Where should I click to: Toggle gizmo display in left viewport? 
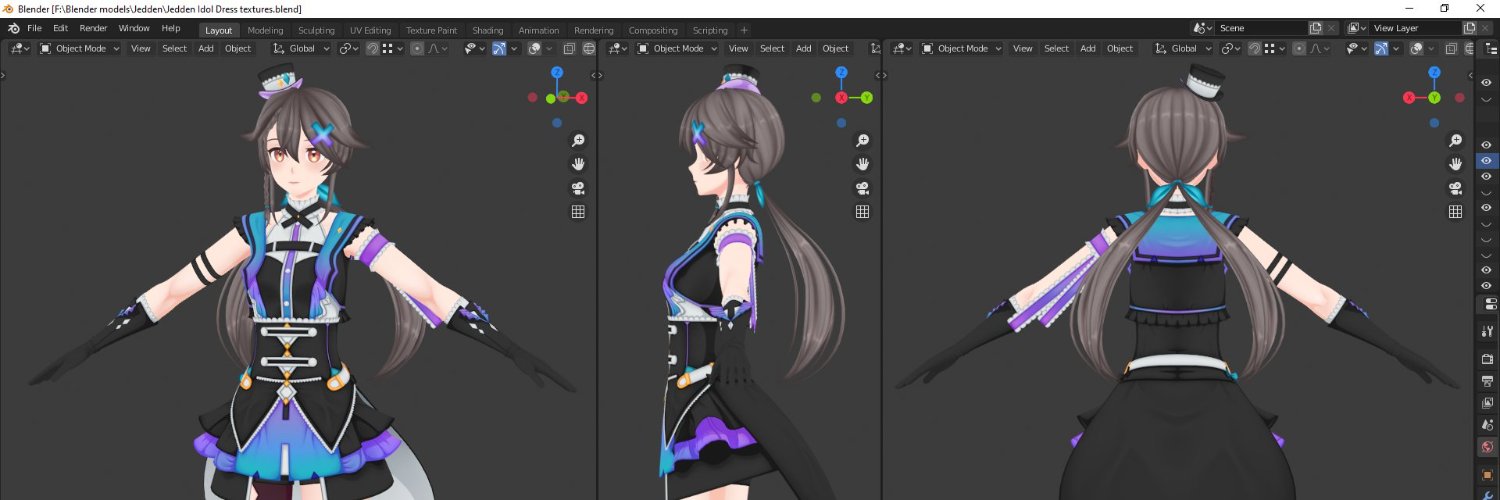tap(499, 48)
